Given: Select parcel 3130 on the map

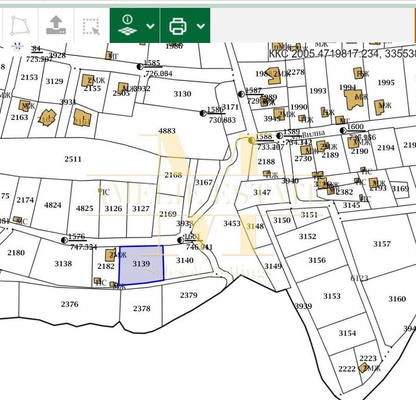Looking at the screenshot, I should (x=182, y=94).
